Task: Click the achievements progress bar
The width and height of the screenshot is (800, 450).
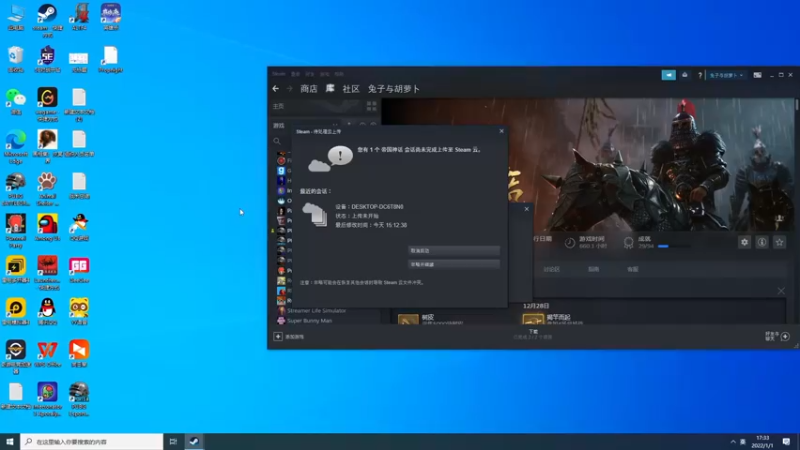Action: tap(674, 246)
